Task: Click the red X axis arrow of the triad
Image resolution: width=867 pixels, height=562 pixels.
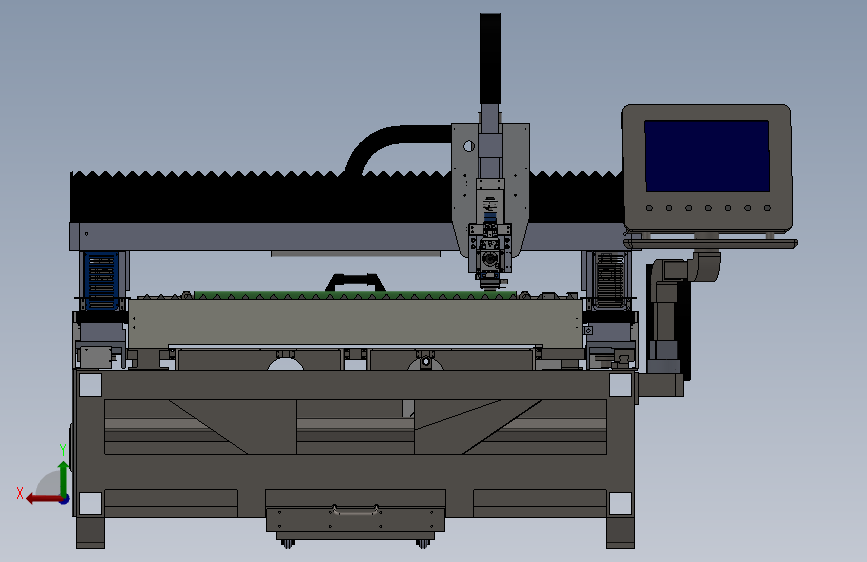Action: 44,499
